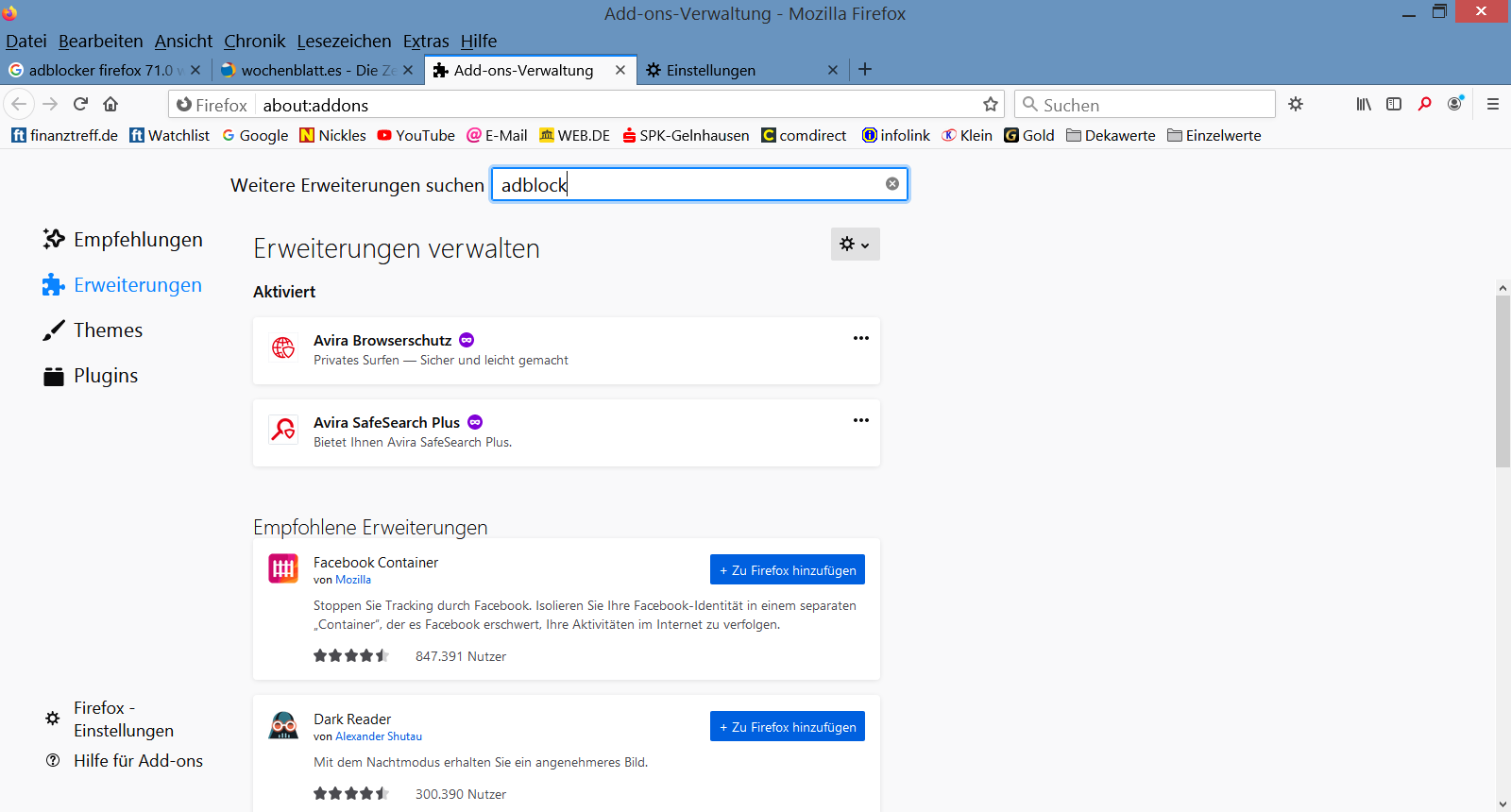
Task: Open the SPK-Gelnhausen bookmark
Action: pos(686,135)
